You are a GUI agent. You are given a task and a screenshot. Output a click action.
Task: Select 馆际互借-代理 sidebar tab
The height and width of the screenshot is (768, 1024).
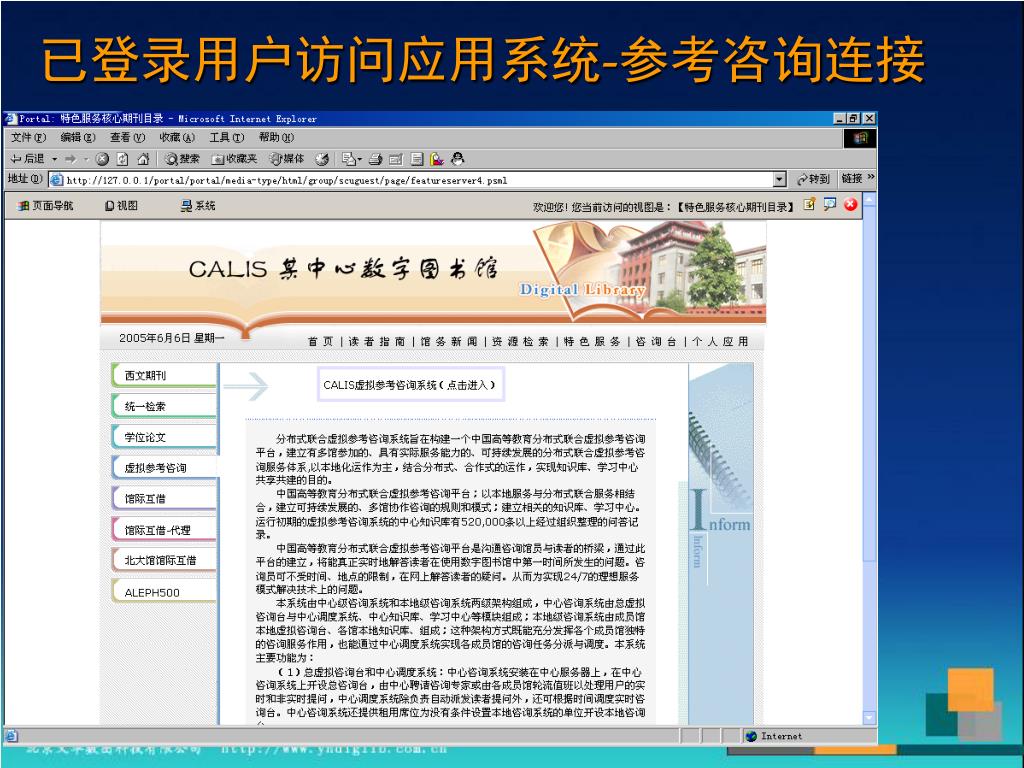click(x=164, y=530)
